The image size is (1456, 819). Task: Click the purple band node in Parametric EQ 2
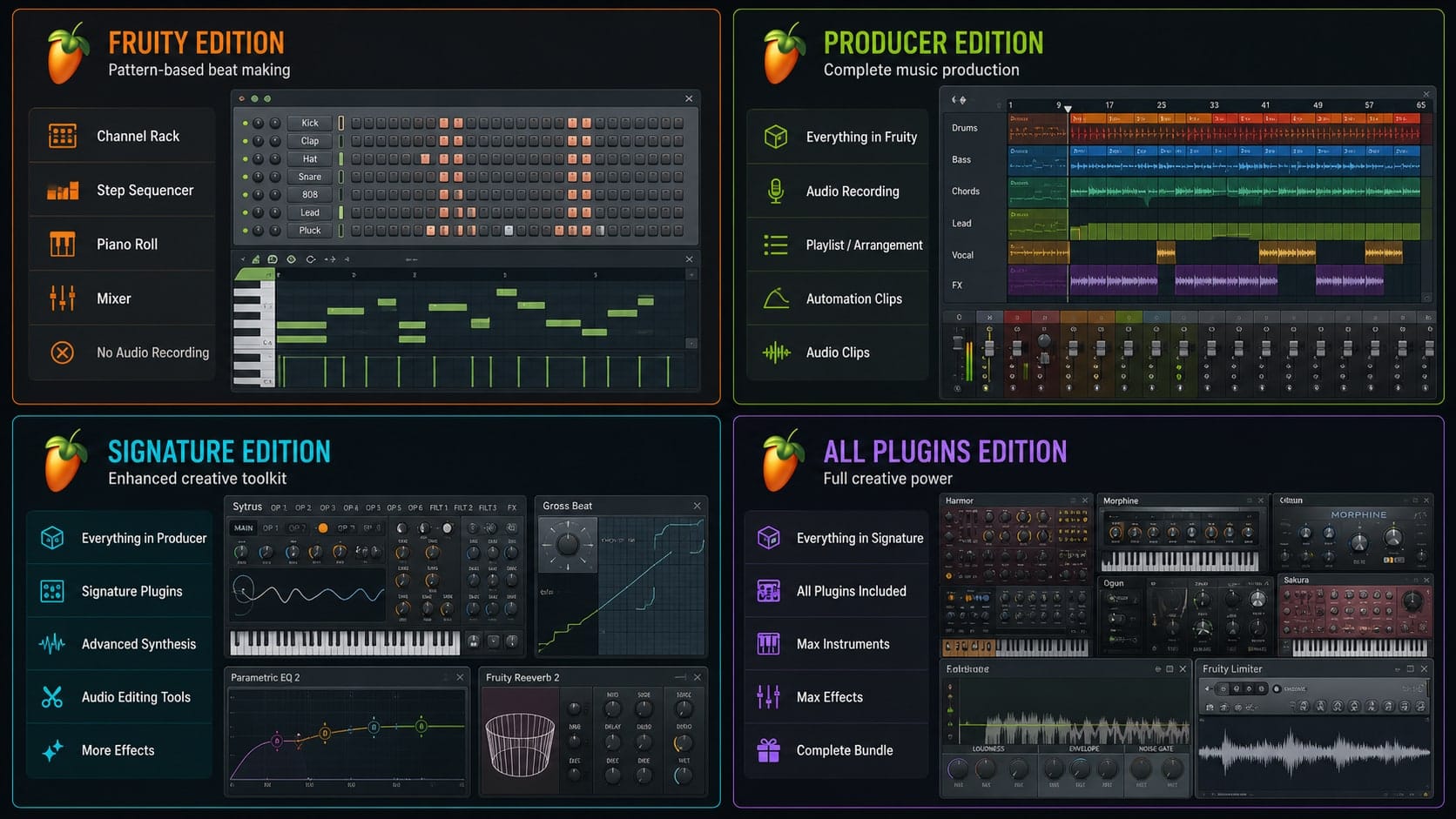277,742
